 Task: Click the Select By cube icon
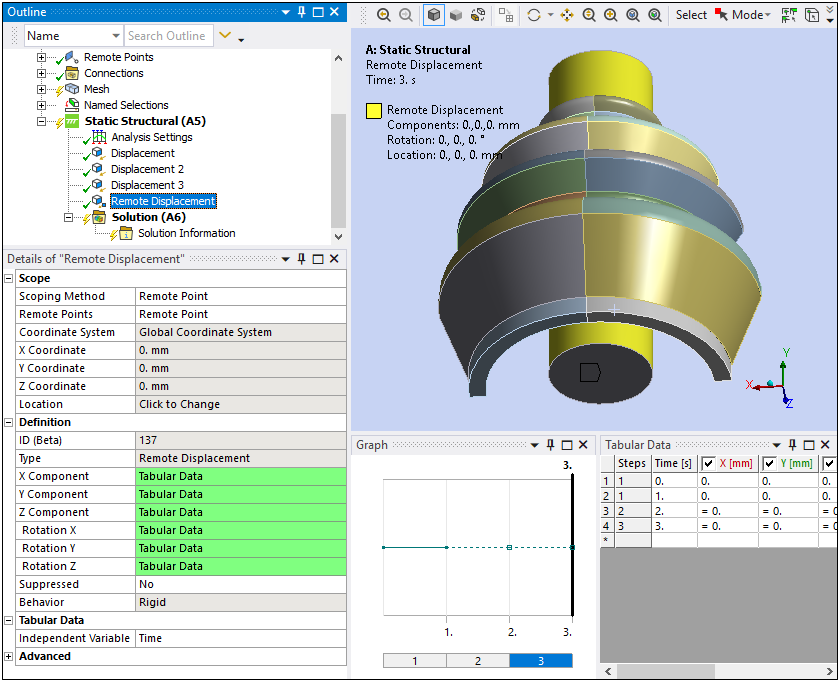(812, 15)
